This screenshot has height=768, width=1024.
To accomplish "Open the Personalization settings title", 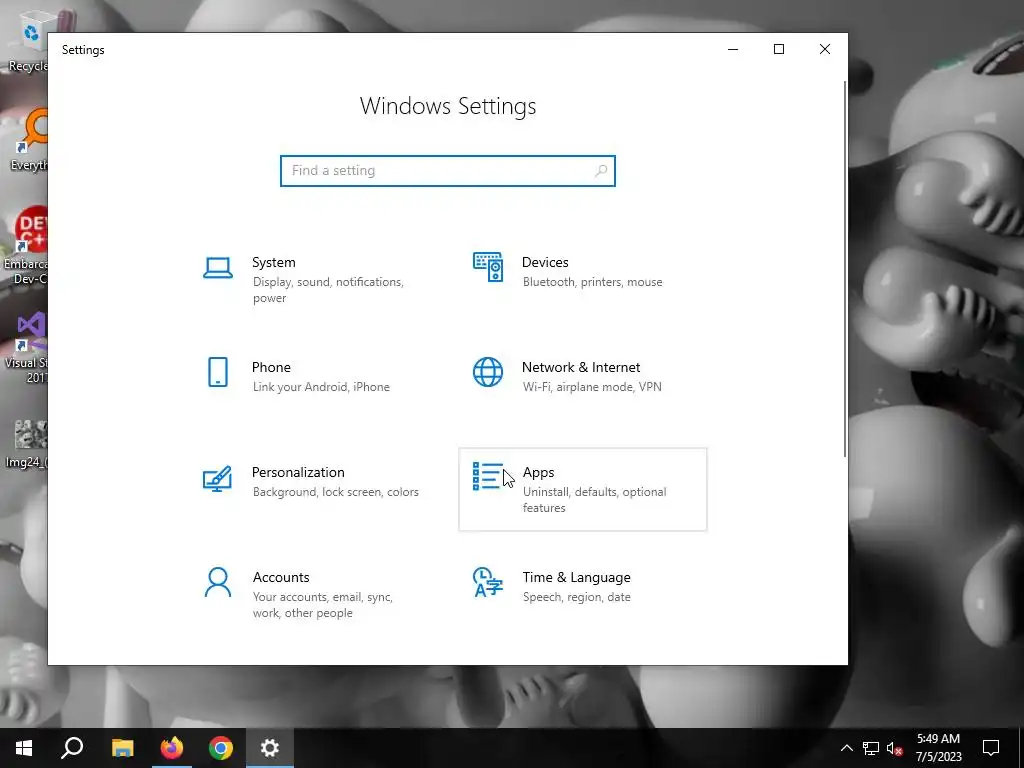I will (298, 472).
